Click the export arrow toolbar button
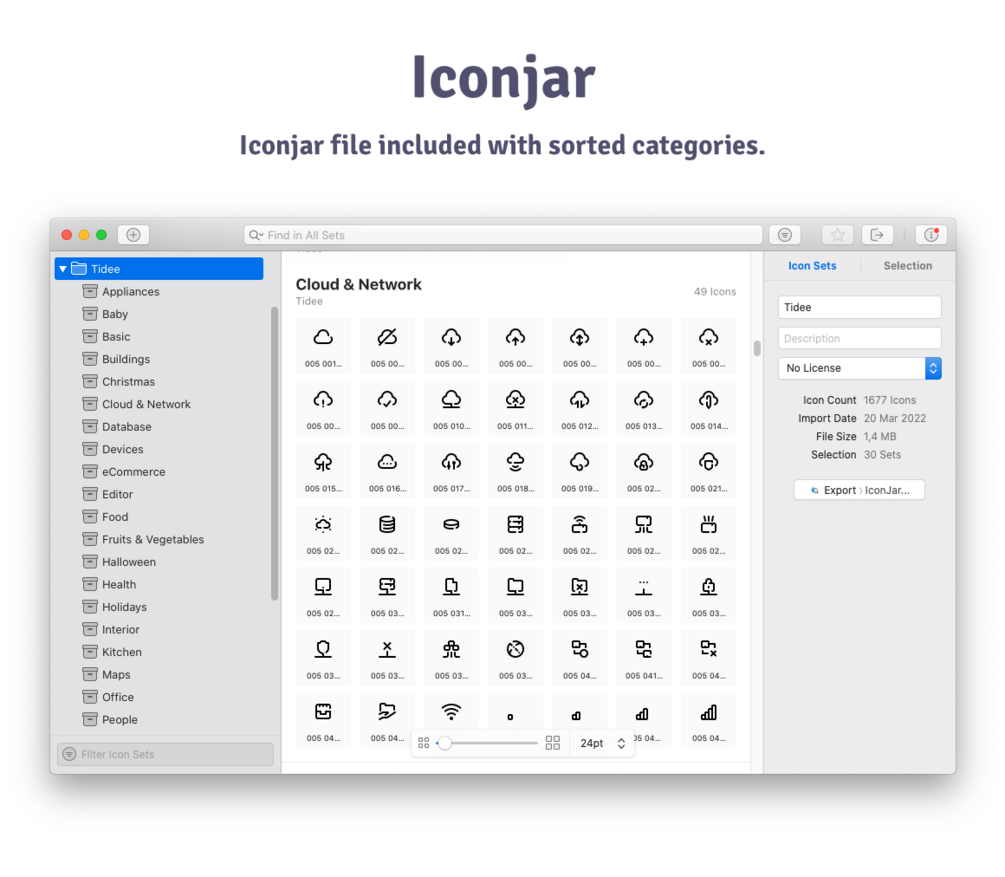The image size is (1005, 877). (877, 235)
